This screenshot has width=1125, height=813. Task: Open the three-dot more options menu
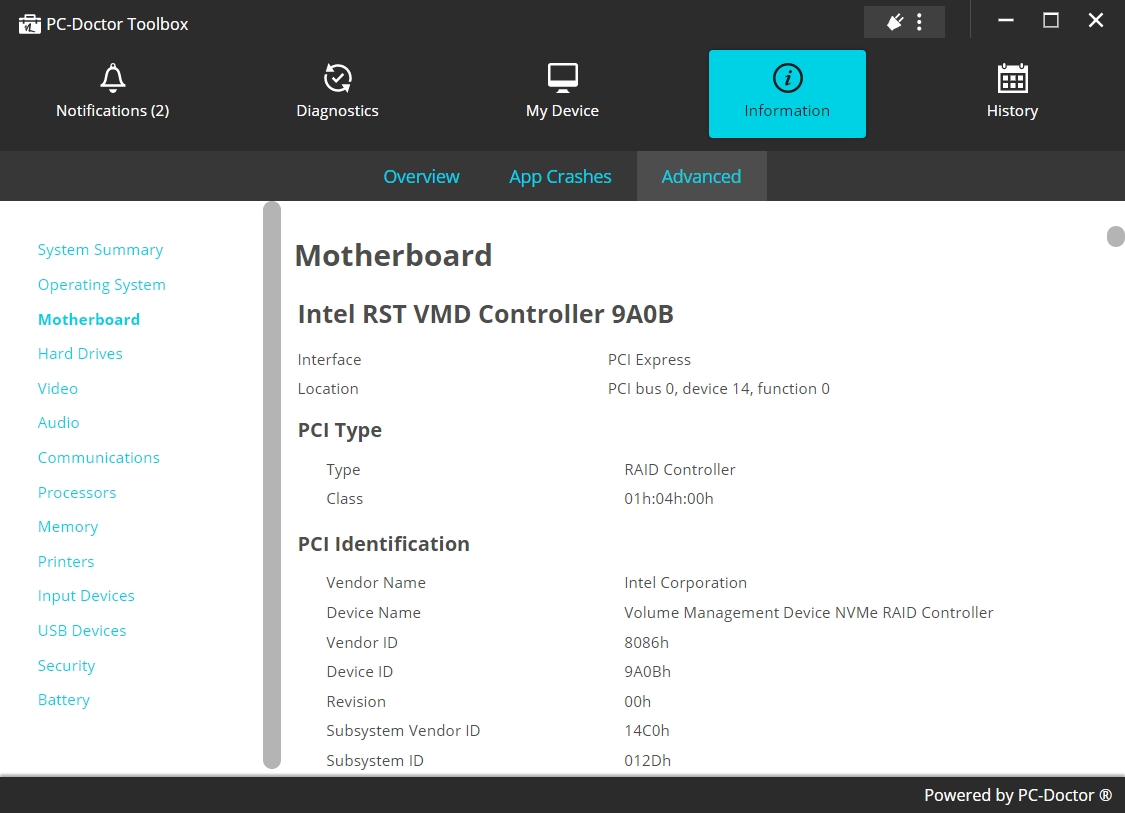pyautogui.click(x=919, y=22)
